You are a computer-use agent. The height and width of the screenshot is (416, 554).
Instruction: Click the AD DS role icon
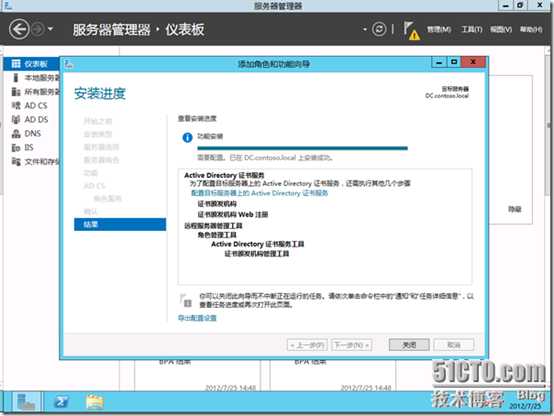(x=16, y=119)
